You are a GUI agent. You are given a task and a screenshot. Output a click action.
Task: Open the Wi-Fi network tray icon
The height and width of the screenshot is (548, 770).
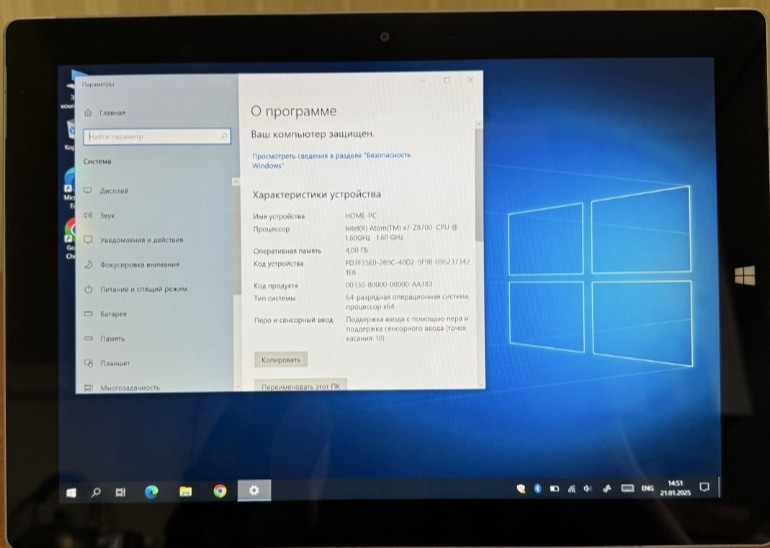point(571,489)
